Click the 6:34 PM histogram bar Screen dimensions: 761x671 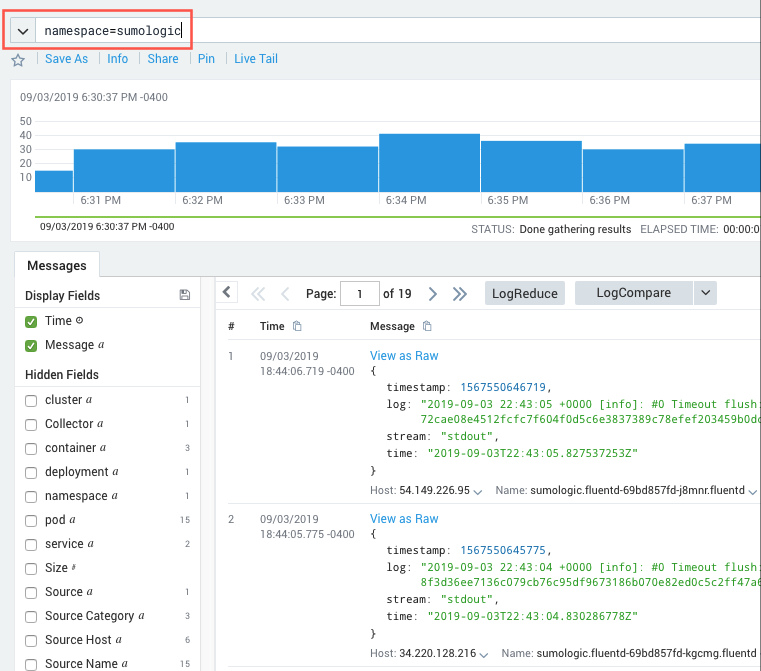(x=429, y=162)
